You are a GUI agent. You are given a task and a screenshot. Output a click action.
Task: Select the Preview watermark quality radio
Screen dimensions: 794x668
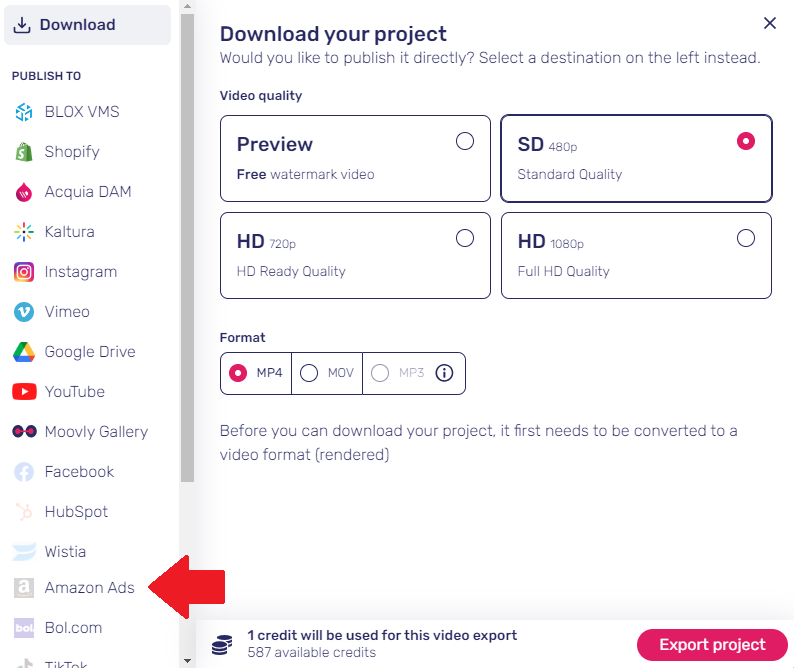pos(464,141)
